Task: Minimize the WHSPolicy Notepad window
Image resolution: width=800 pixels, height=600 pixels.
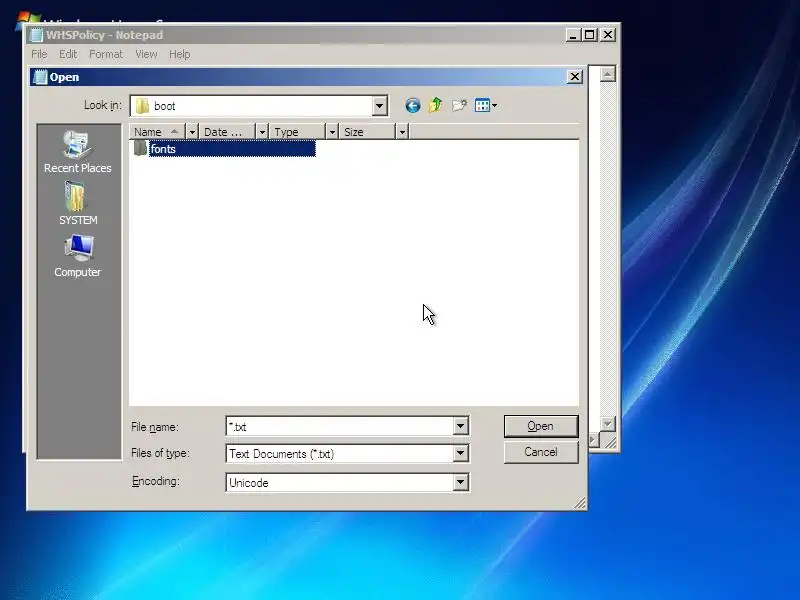Action: pos(573,35)
